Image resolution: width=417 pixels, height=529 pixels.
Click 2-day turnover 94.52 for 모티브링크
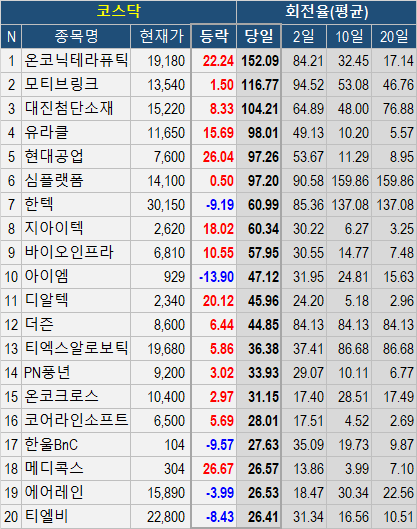308,85
